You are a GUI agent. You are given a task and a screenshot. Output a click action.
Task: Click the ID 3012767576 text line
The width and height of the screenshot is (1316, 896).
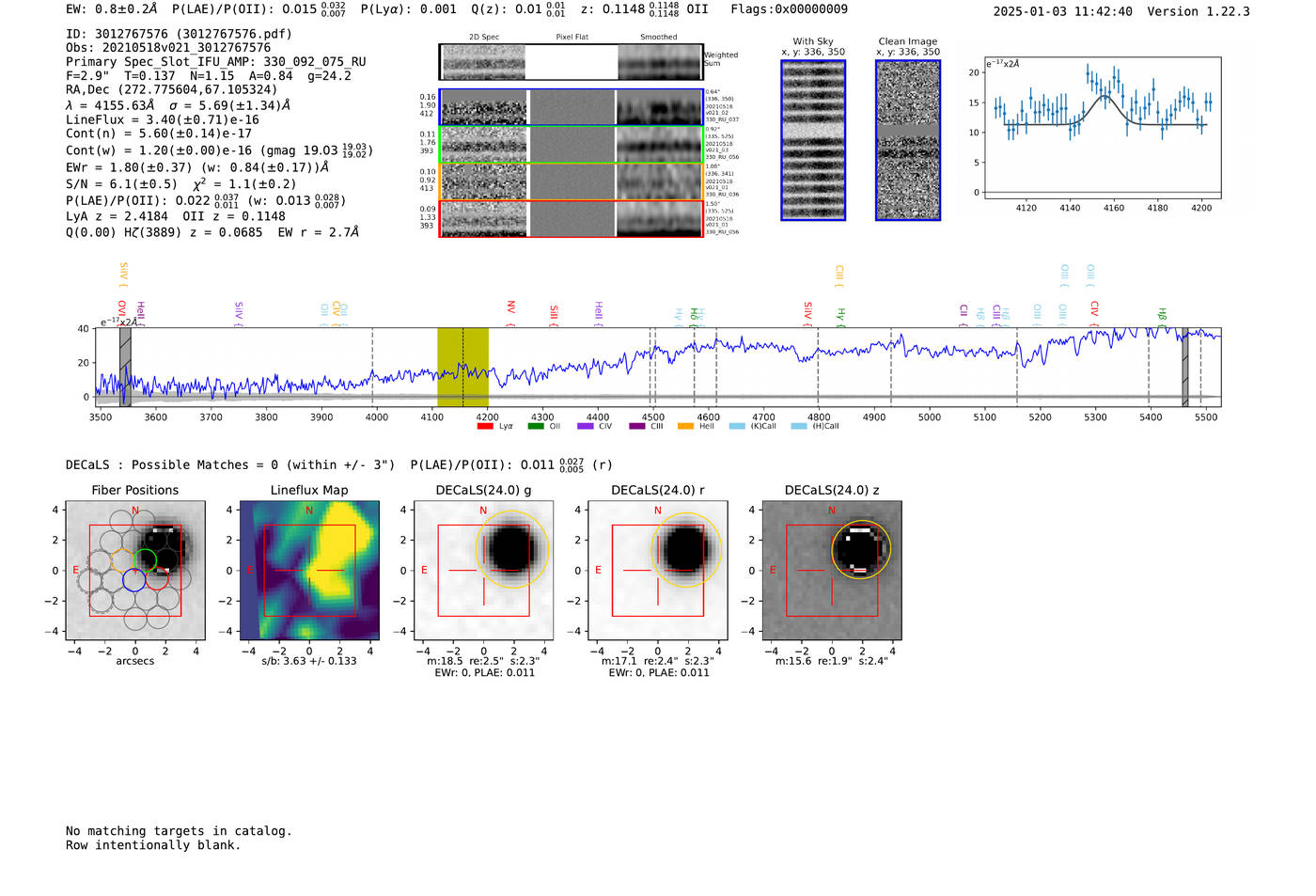pyautogui.click(x=179, y=34)
